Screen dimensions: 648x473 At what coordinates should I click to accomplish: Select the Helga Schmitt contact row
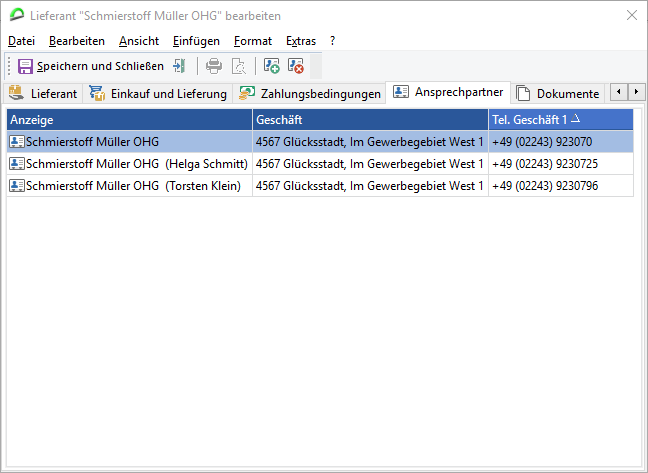[320, 164]
